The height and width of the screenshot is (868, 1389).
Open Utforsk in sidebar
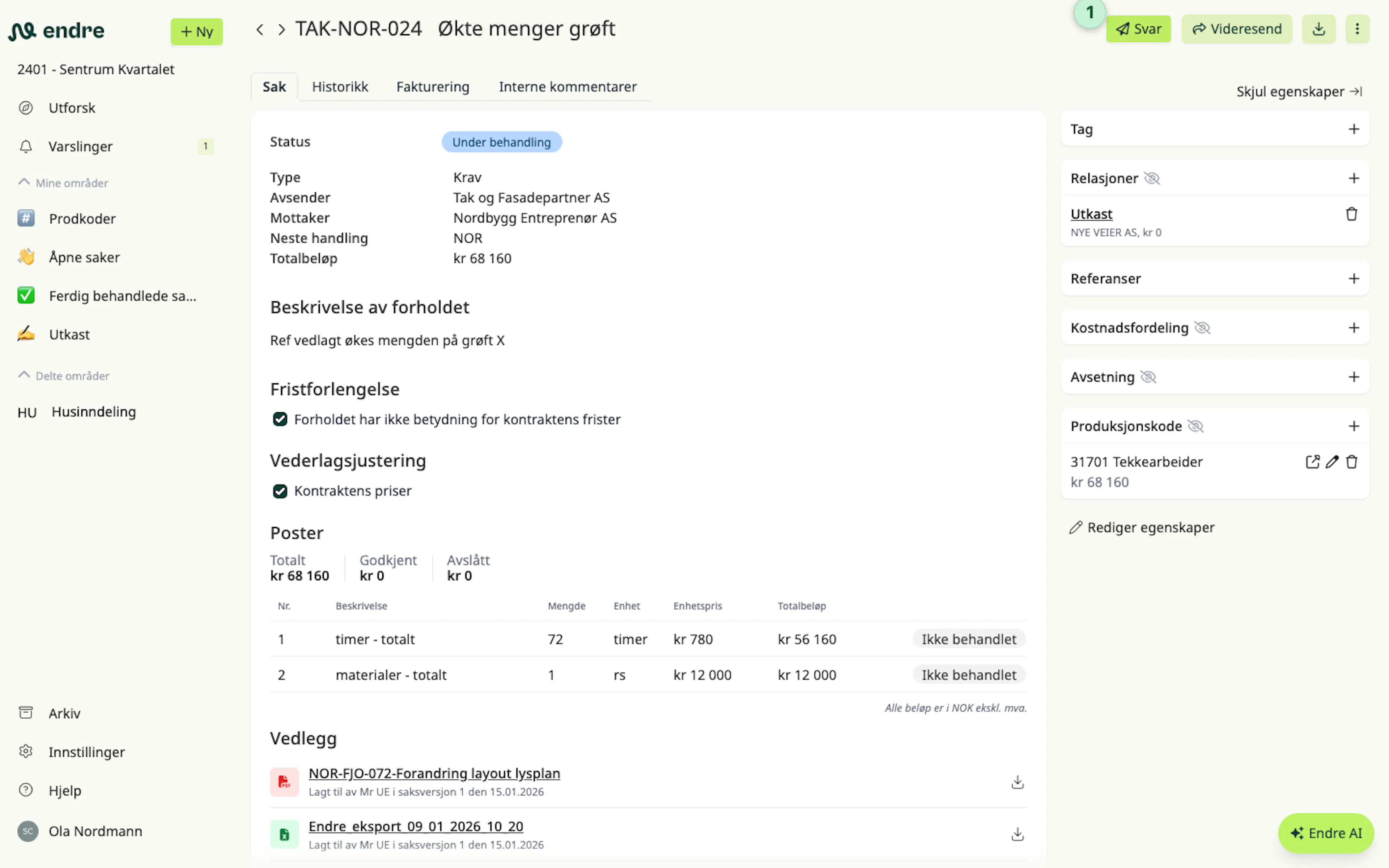[x=72, y=108]
